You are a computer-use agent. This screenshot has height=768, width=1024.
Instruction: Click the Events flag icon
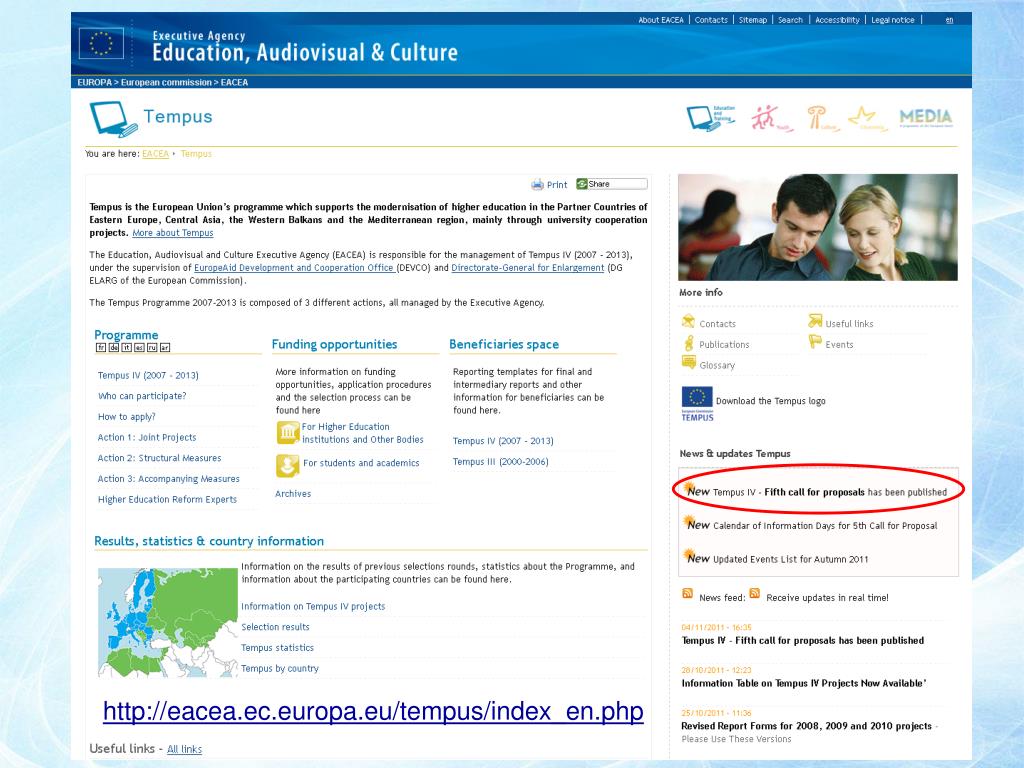pos(815,341)
